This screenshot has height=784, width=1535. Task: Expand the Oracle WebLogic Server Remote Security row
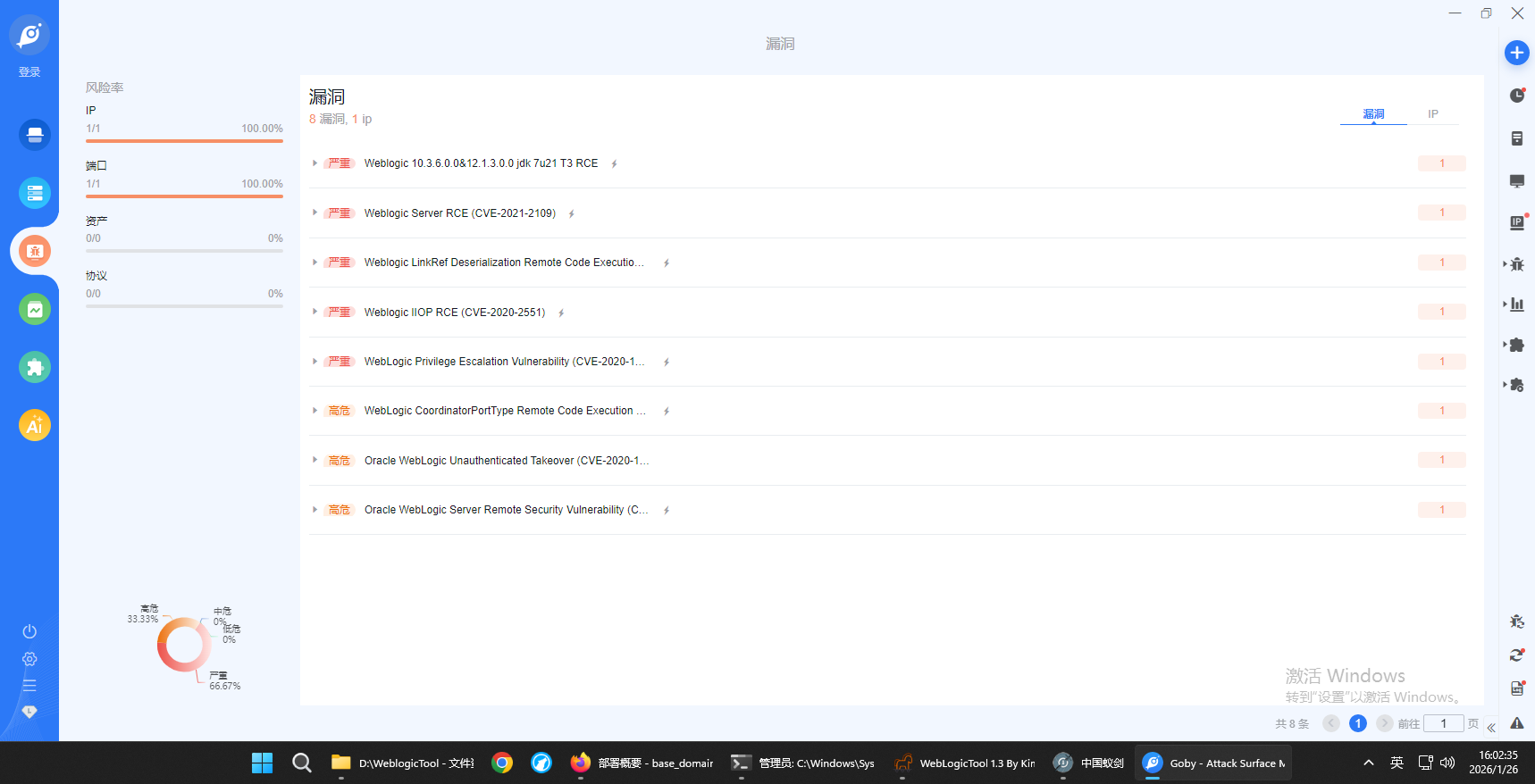[315, 510]
